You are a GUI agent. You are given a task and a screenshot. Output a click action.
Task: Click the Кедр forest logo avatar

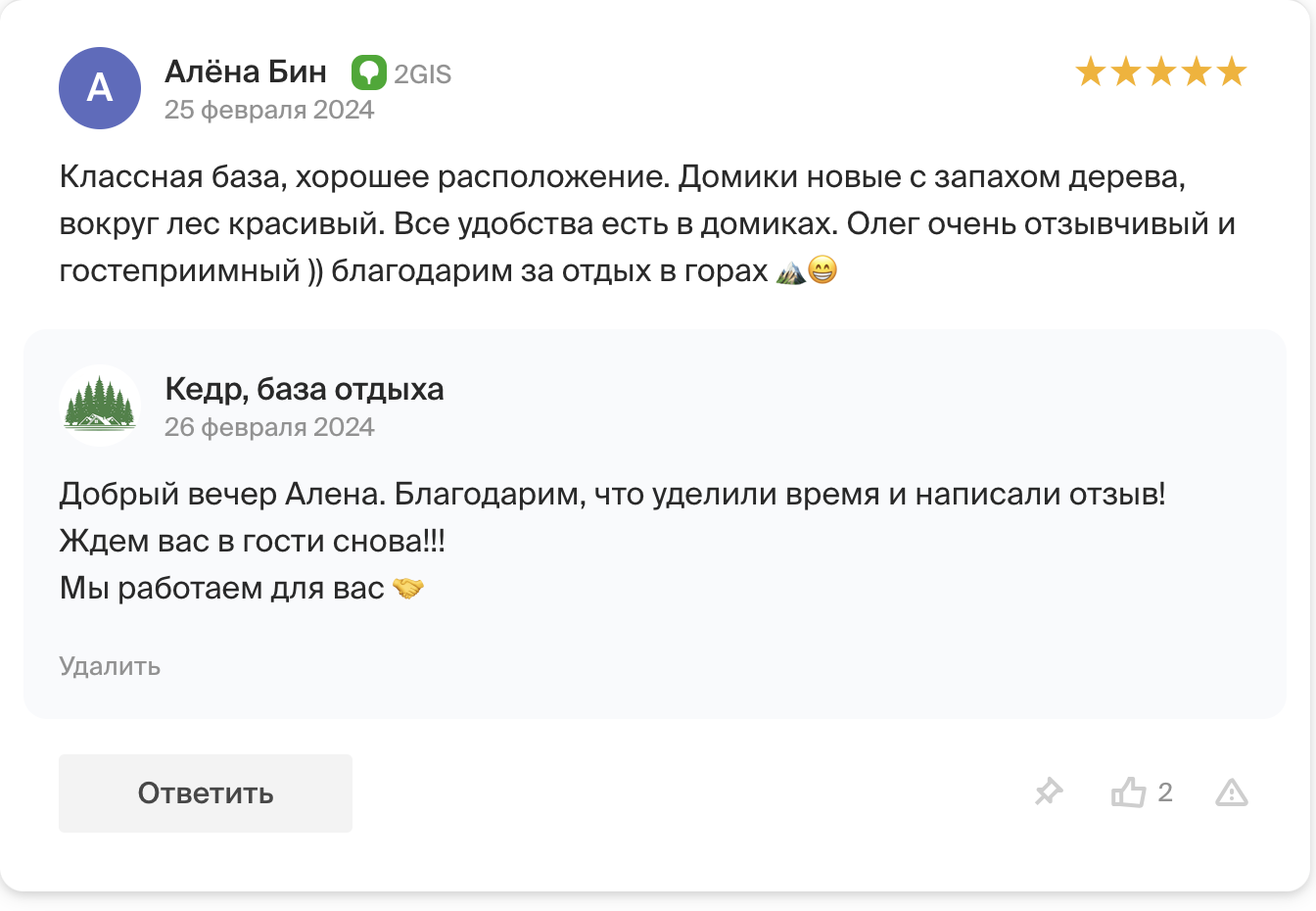pos(100,406)
